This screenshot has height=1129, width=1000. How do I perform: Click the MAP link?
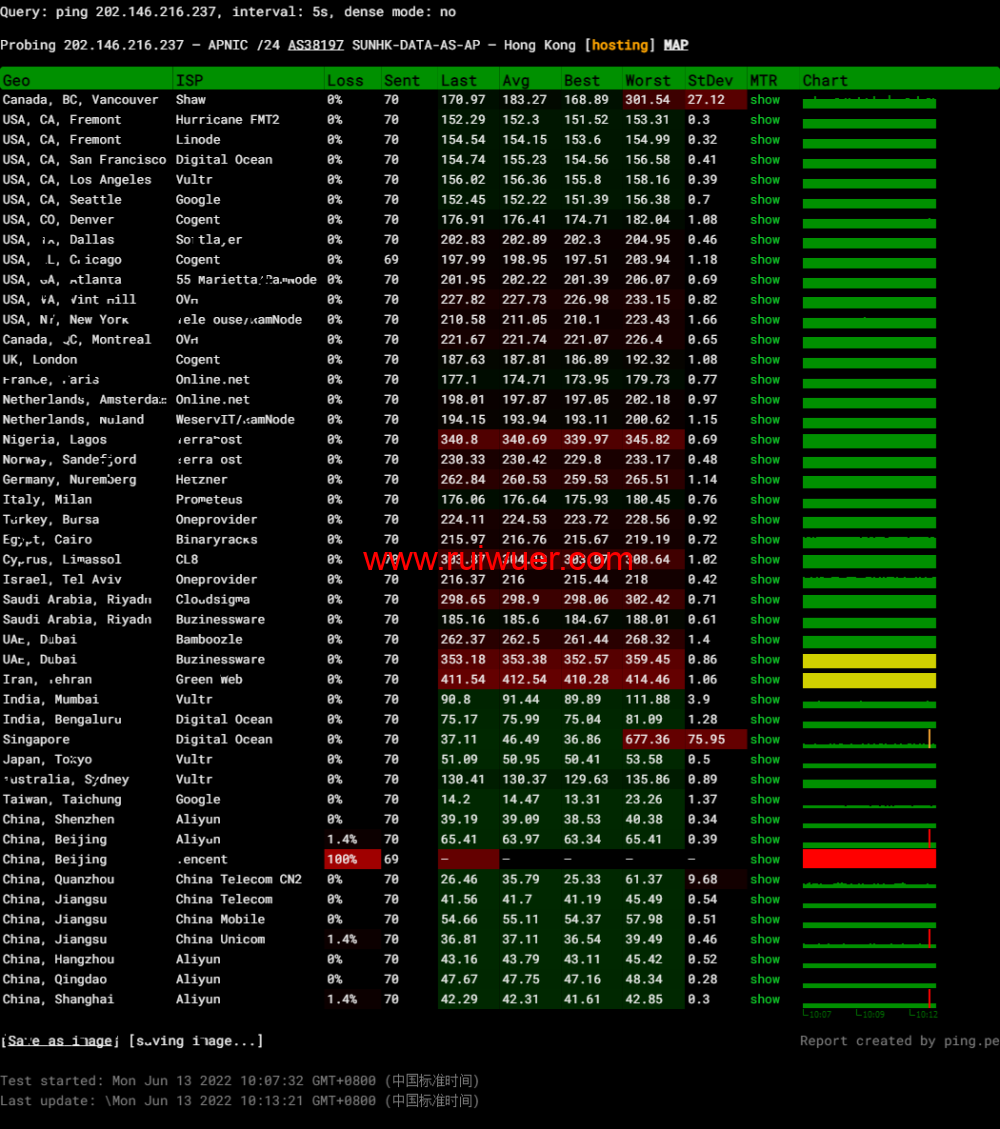tap(676, 45)
